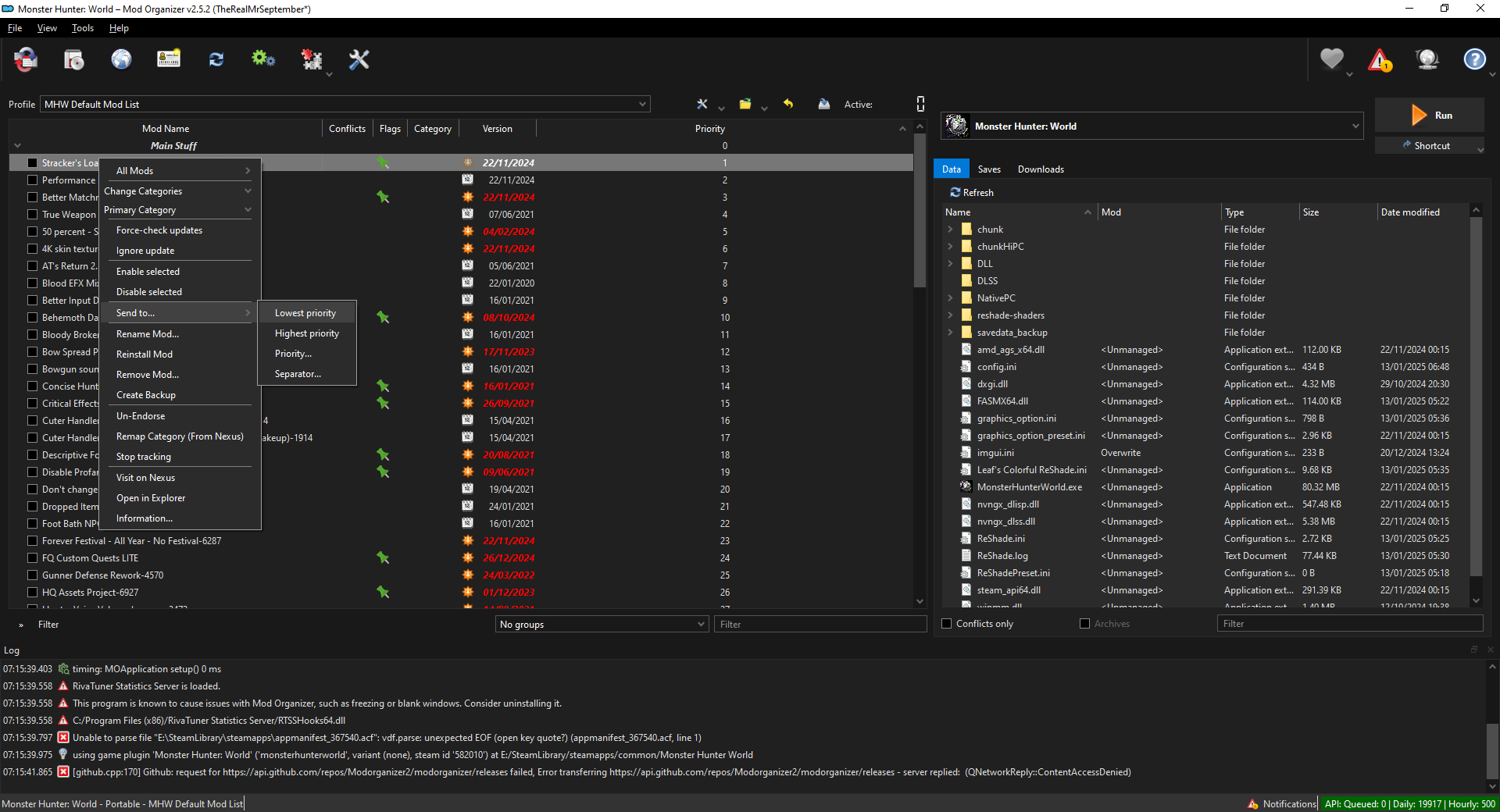This screenshot has height=812, width=1500.
Task: Toggle the Conflicts only checkbox
Action: [x=947, y=624]
